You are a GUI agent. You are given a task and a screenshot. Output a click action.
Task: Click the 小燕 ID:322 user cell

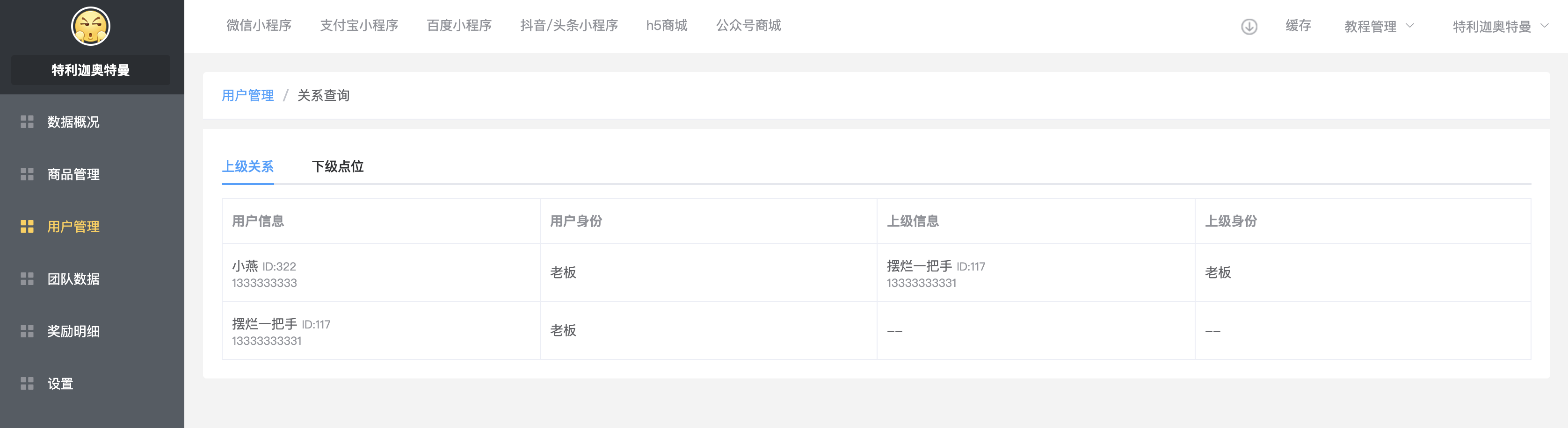point(264,273)
